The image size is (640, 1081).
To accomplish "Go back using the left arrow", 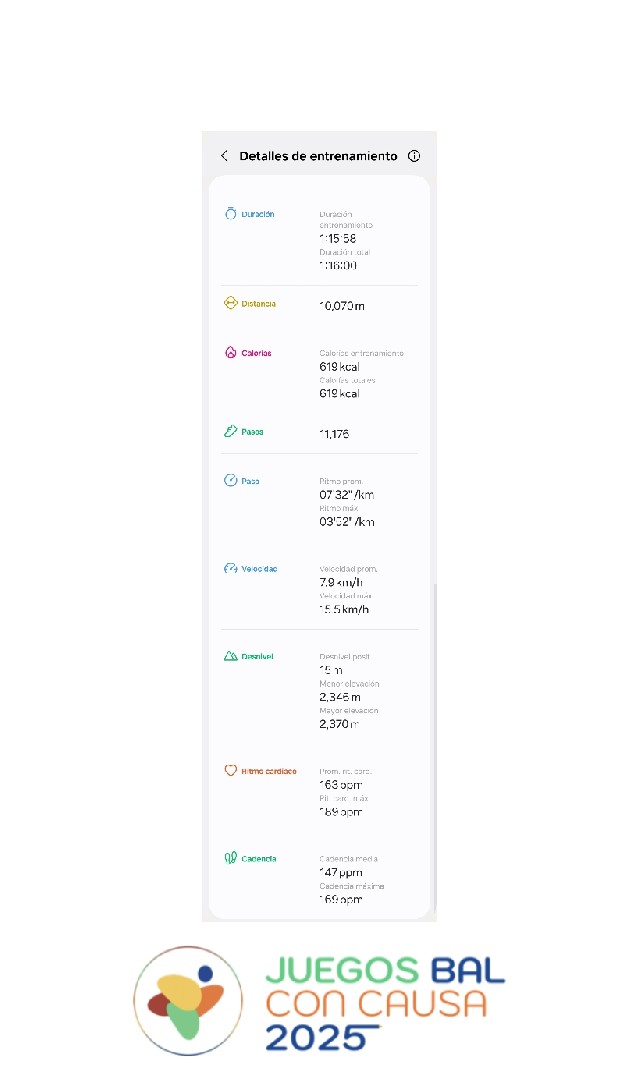I will pyautogui.click(x=224, y=156).
